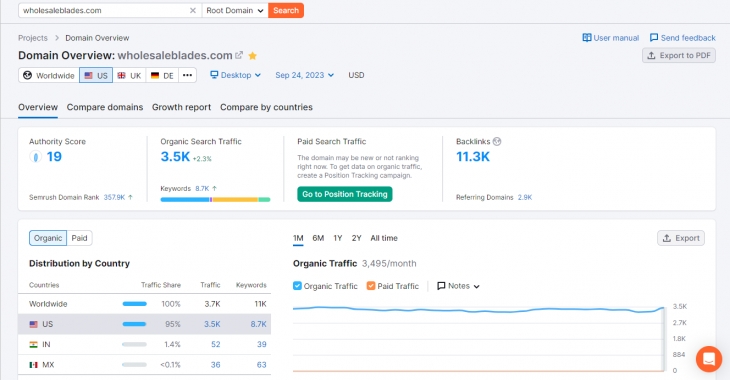Uncheck the Organic Traffic checkbox
Viewport: 730px width, 380px height.
(x=297, y=286)
